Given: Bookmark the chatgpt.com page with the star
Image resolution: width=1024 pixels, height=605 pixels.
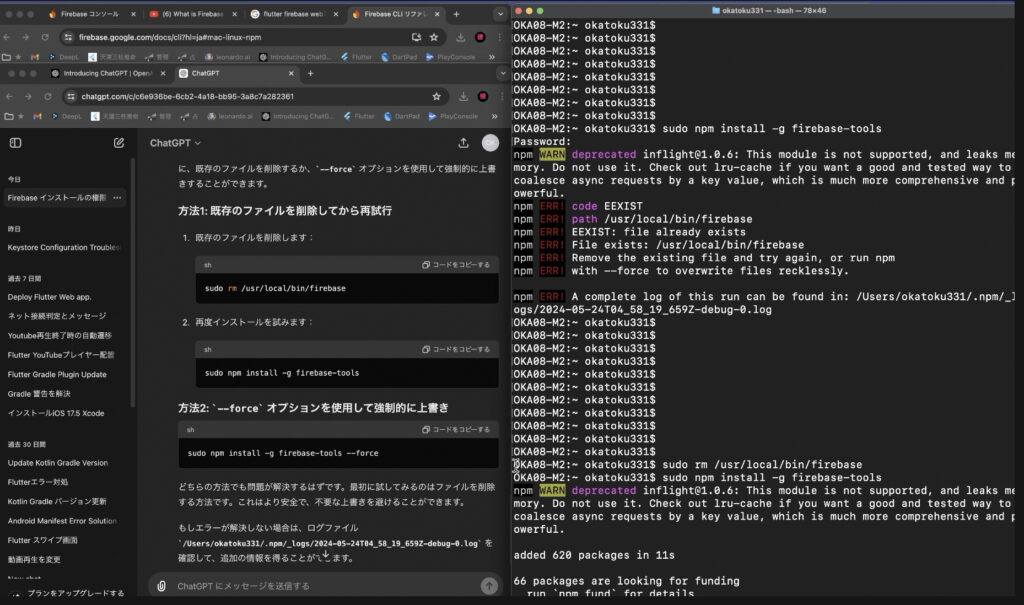Looking at the screenshot, I should [x=436, y=96].
